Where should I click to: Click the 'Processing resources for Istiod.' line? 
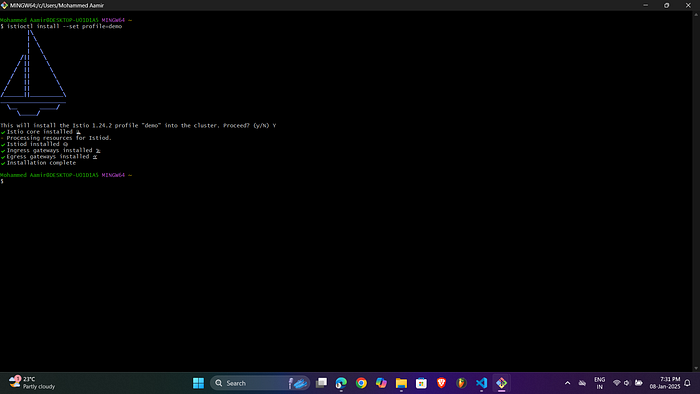click(x=56, y=138)
